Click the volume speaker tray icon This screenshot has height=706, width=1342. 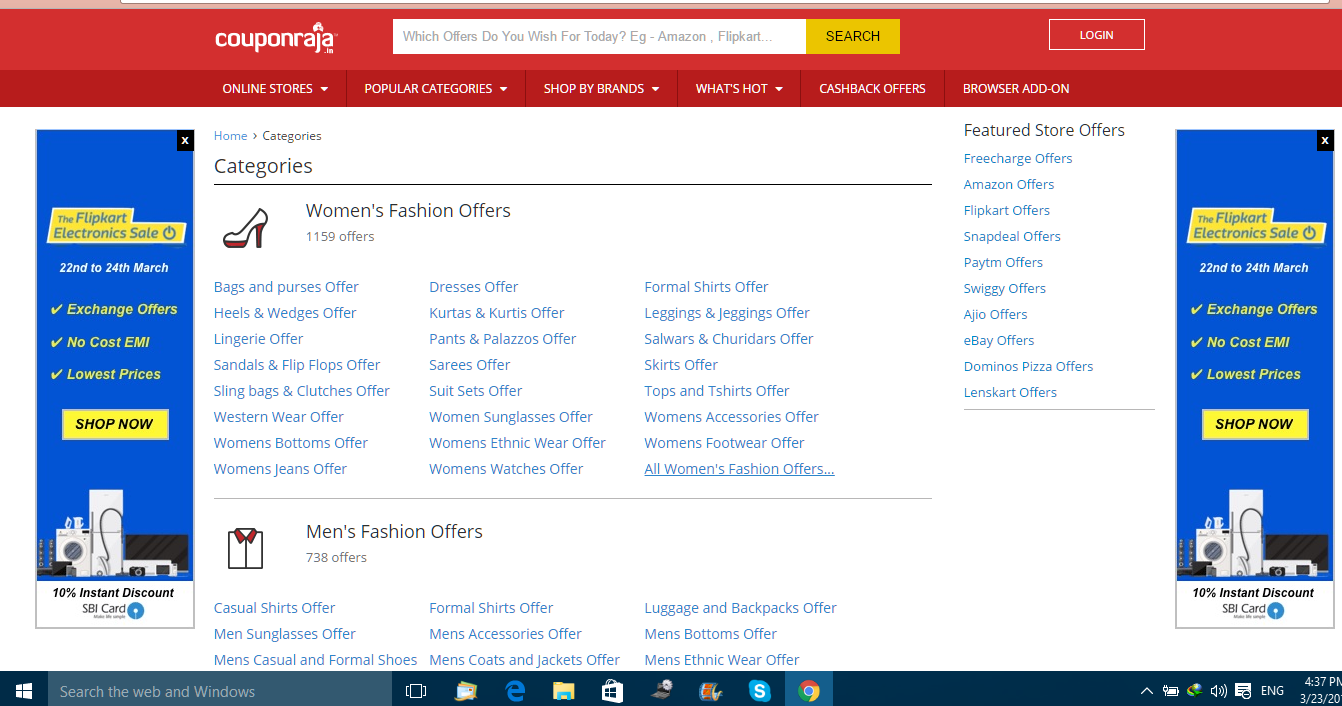point(1218,690)
